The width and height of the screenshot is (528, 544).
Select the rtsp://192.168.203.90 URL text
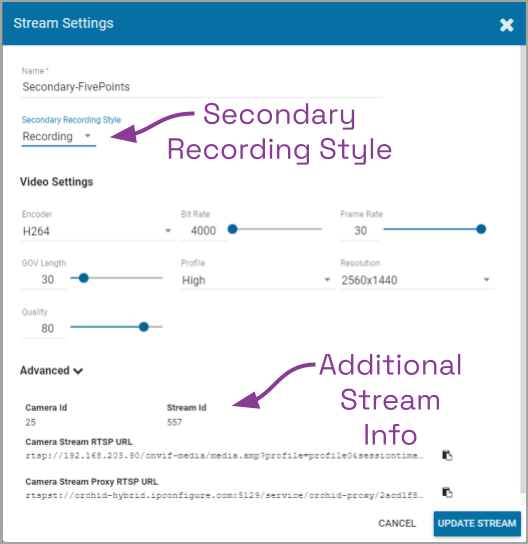coord(224,456)
